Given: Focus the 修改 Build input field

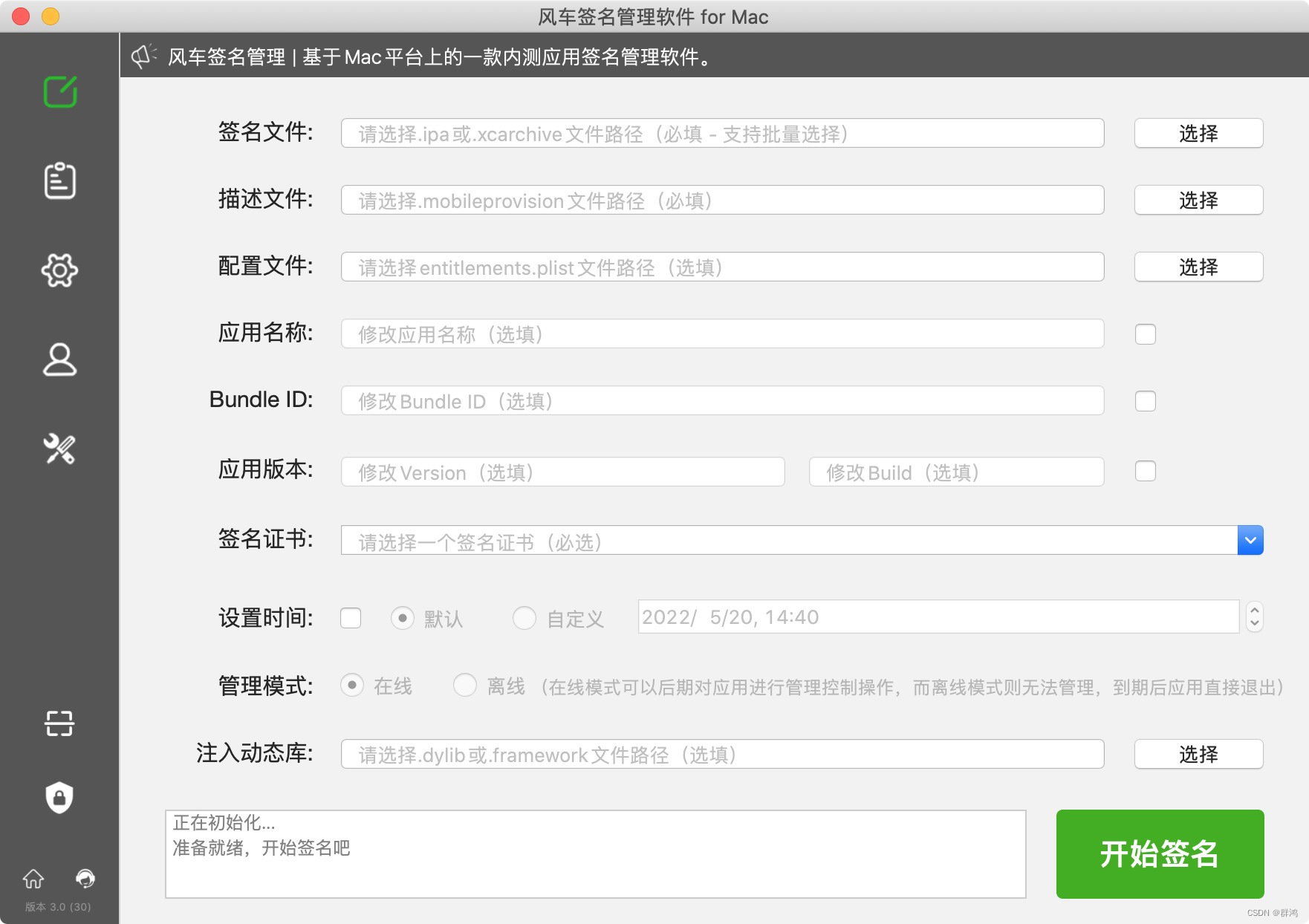Looking at the screenshot, I should point(956,472).
